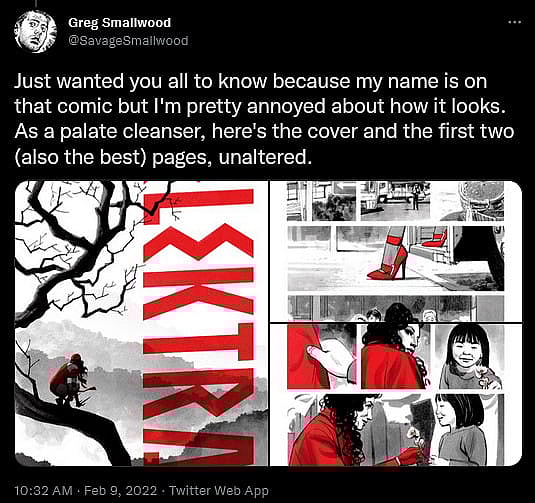Click the tweet text body

point(264,119)
